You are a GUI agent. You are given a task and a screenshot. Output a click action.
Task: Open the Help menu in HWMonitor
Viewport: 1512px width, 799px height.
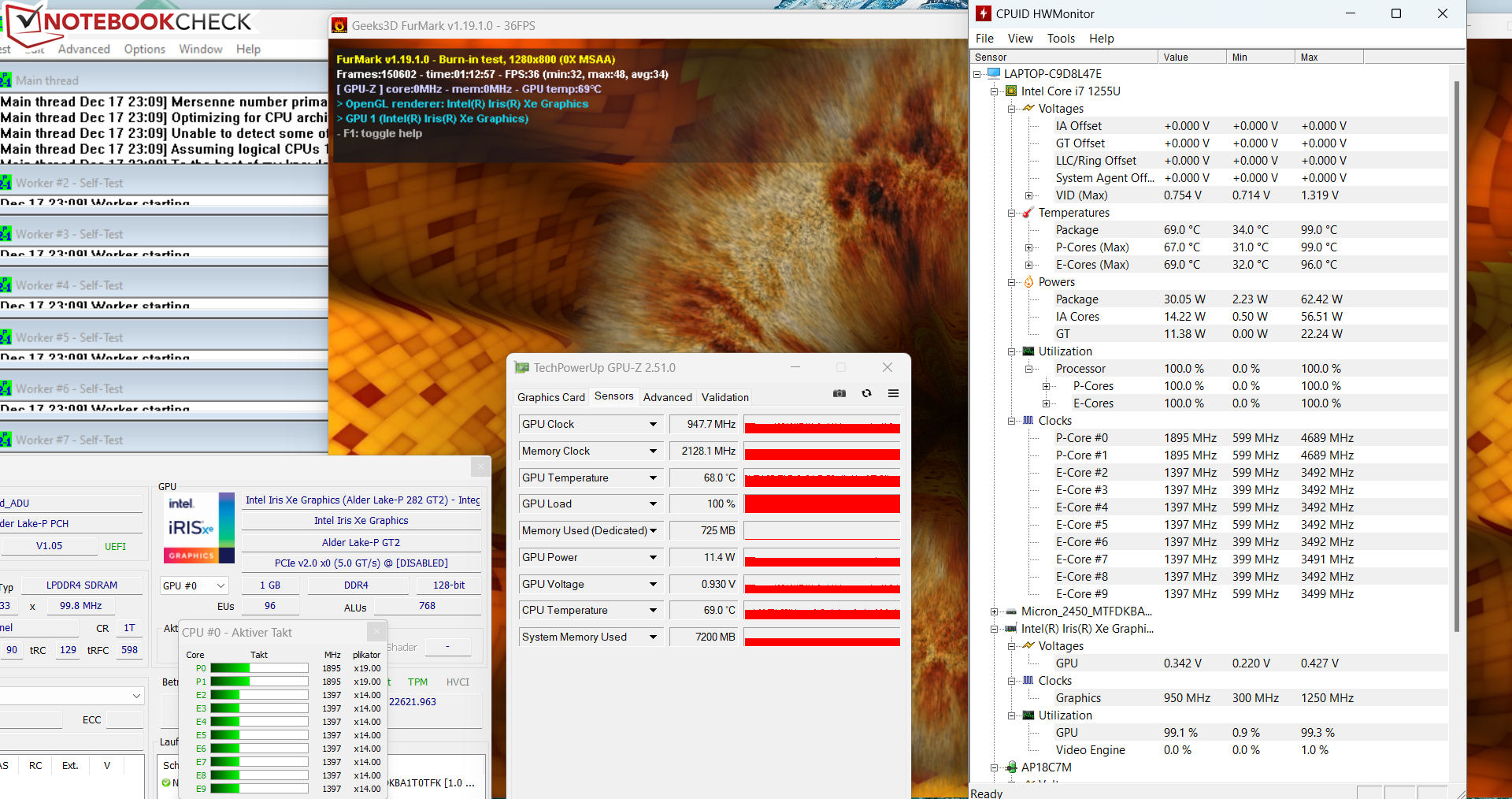(x=1101, y=39)
